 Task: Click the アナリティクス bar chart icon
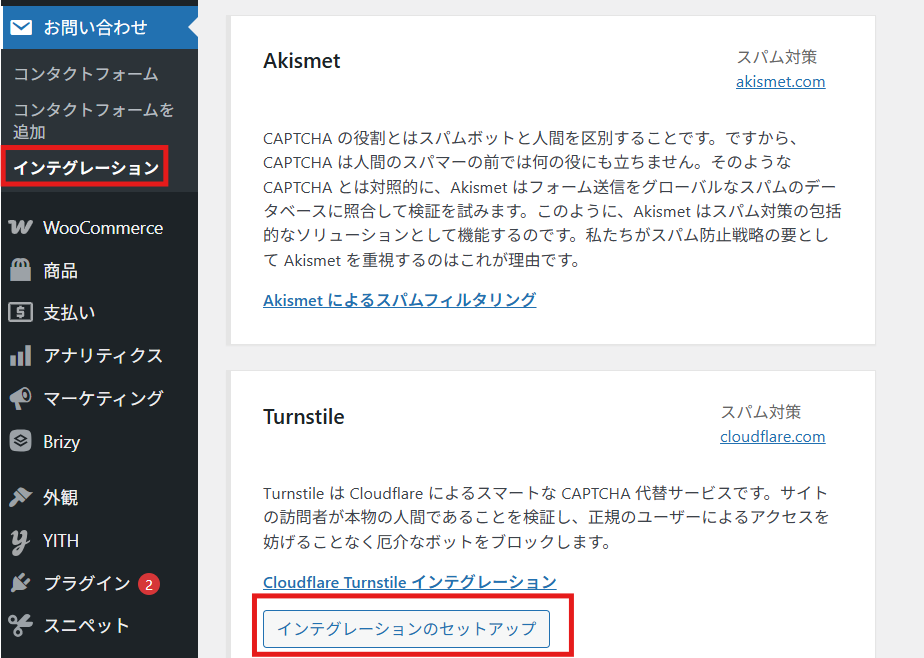20,355
